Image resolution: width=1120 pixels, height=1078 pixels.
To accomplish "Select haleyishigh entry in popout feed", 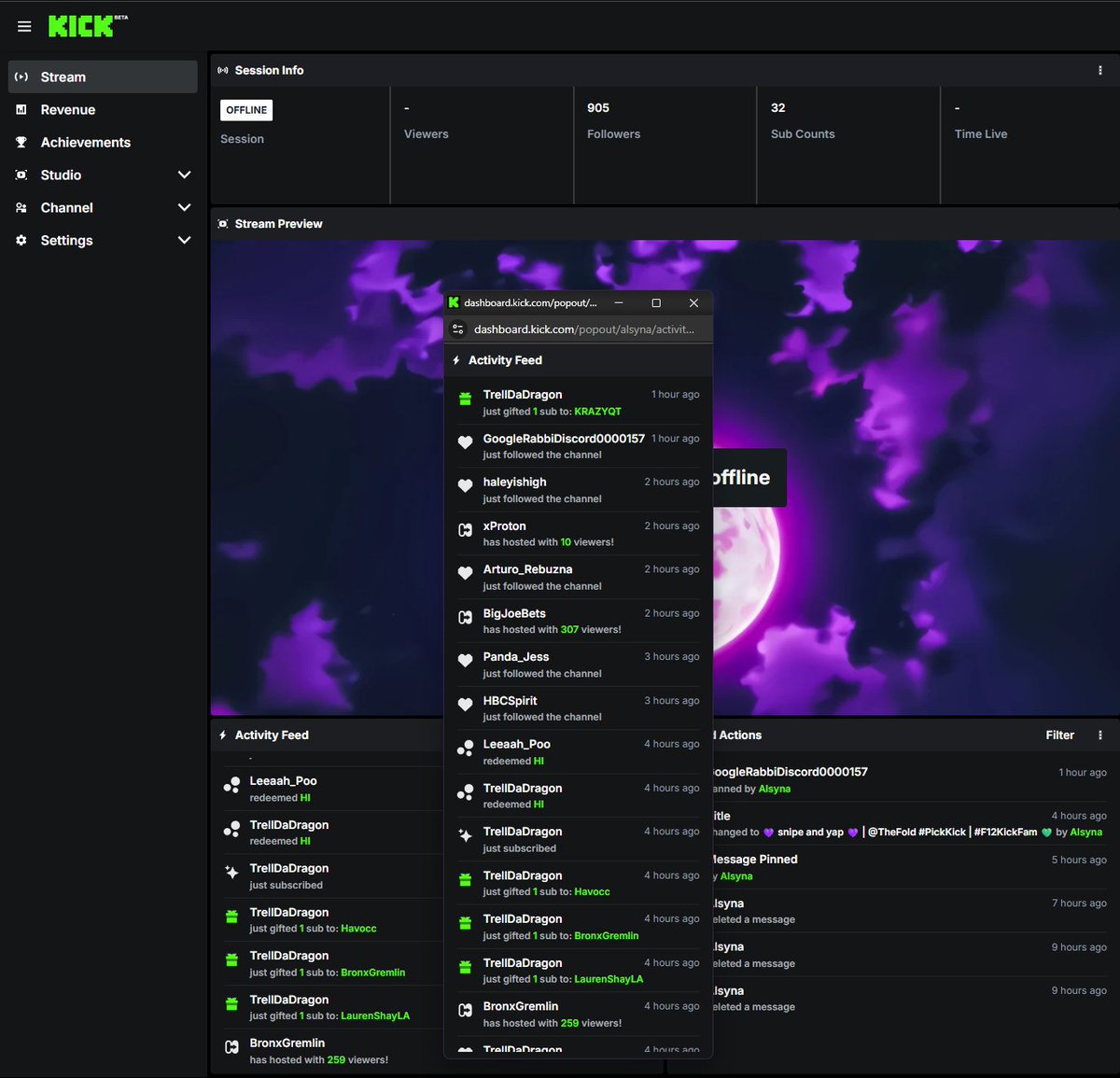I will point(579,489).
